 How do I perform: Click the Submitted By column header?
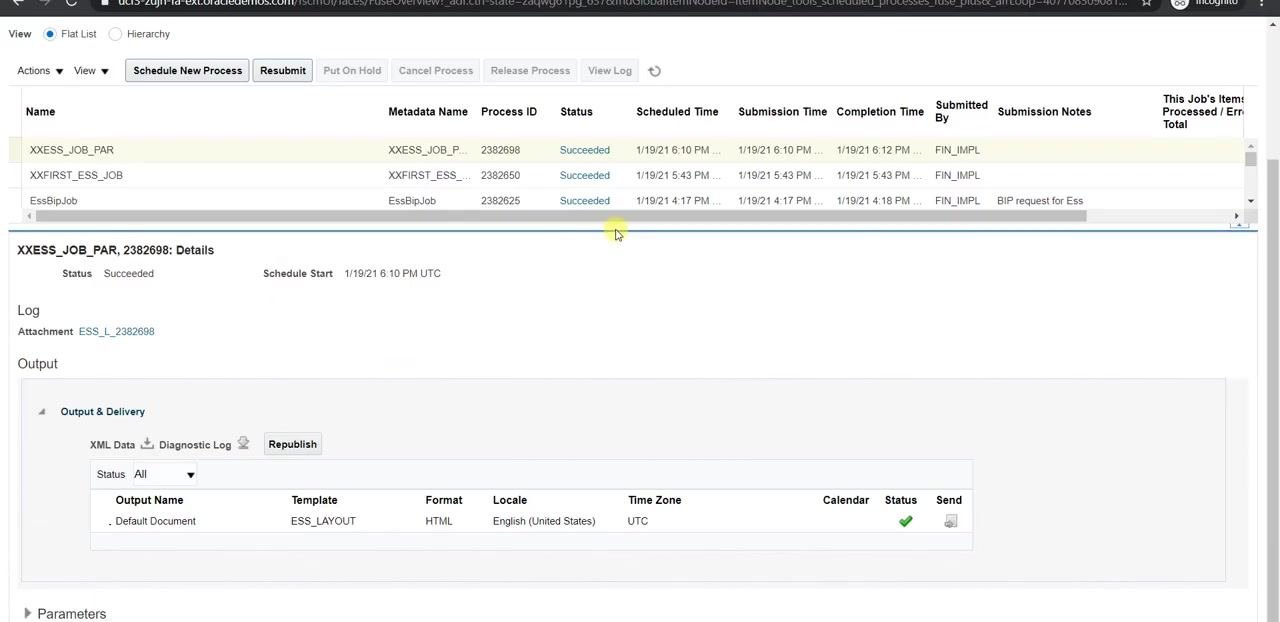tap(962, 111)
